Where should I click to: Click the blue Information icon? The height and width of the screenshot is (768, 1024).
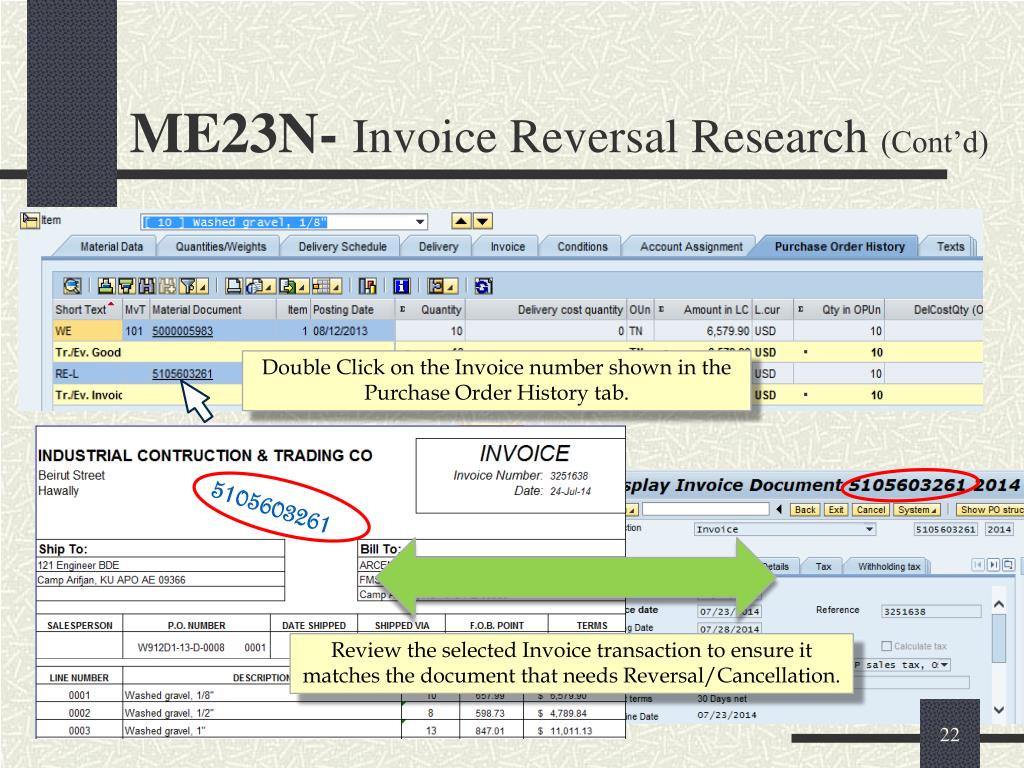(402, 285)
